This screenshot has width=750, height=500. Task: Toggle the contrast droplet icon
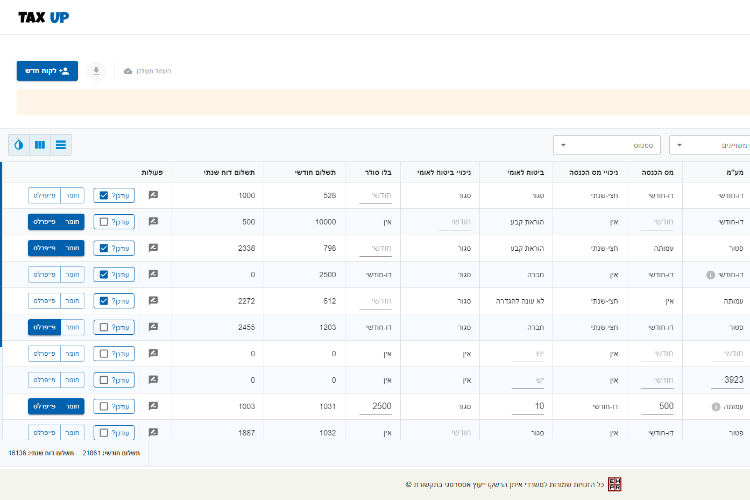pos(18,145)
